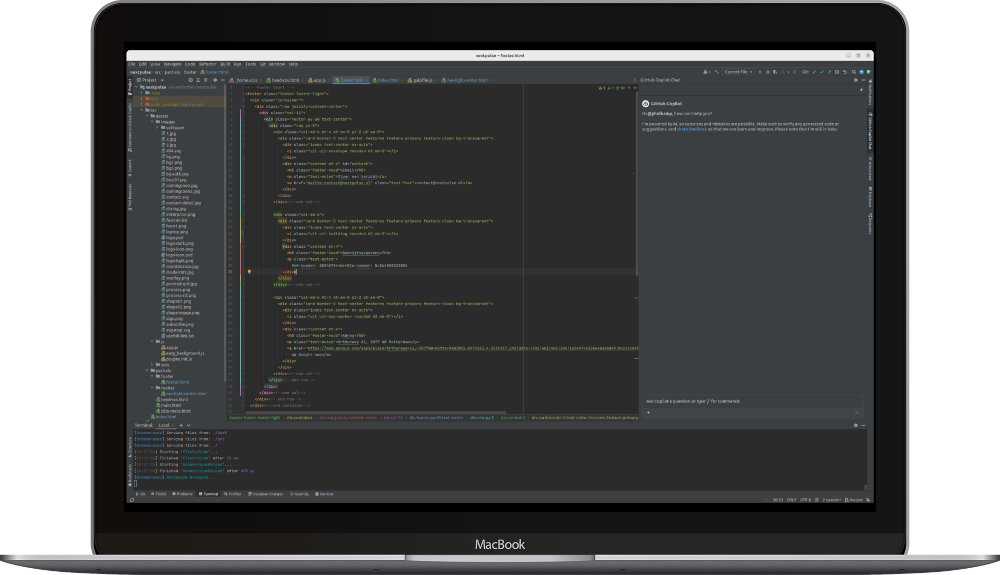Open the Current File run configuration dropdown

coord(736,72)
